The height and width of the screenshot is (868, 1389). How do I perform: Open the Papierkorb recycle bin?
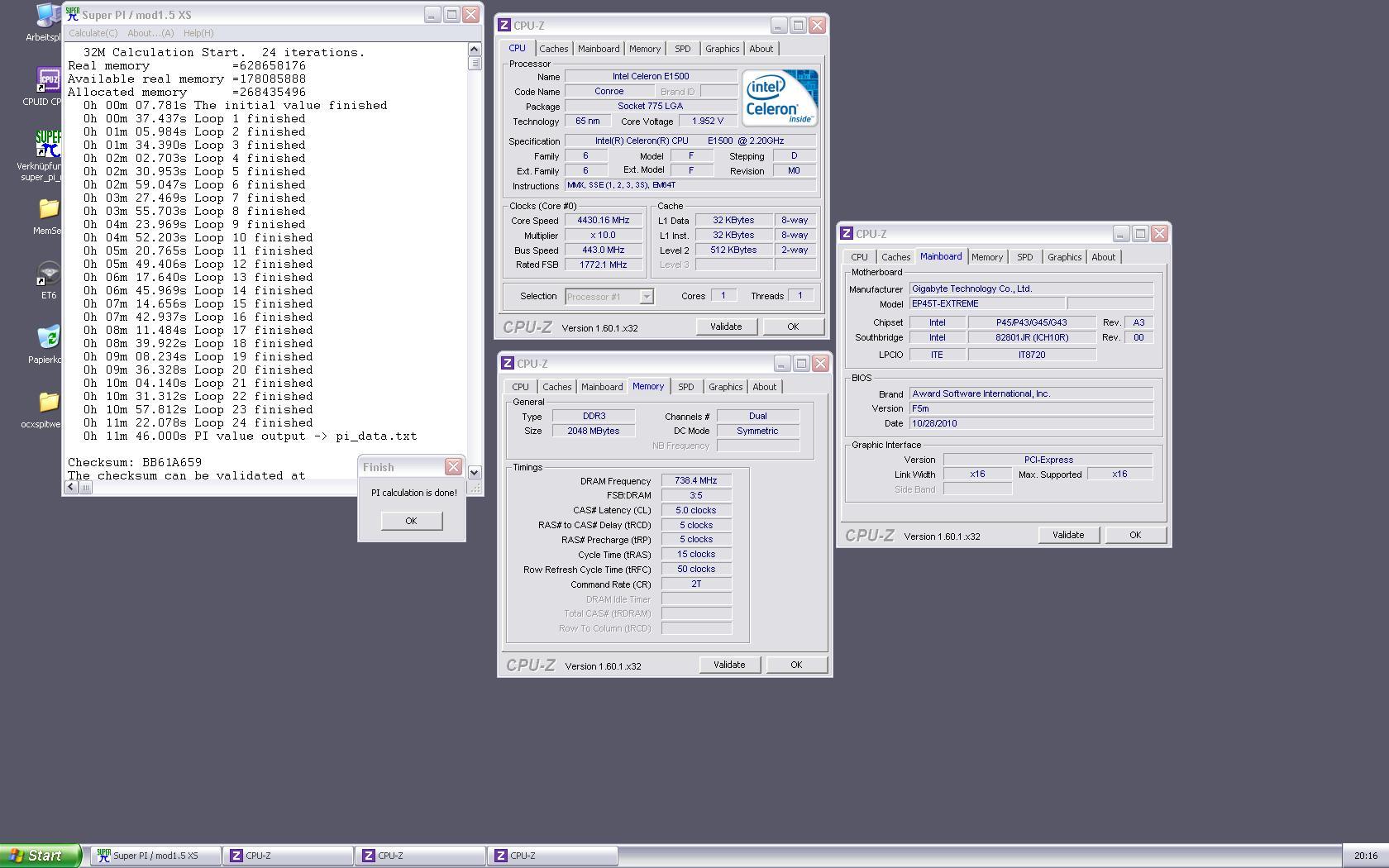[x=46, y=345]
